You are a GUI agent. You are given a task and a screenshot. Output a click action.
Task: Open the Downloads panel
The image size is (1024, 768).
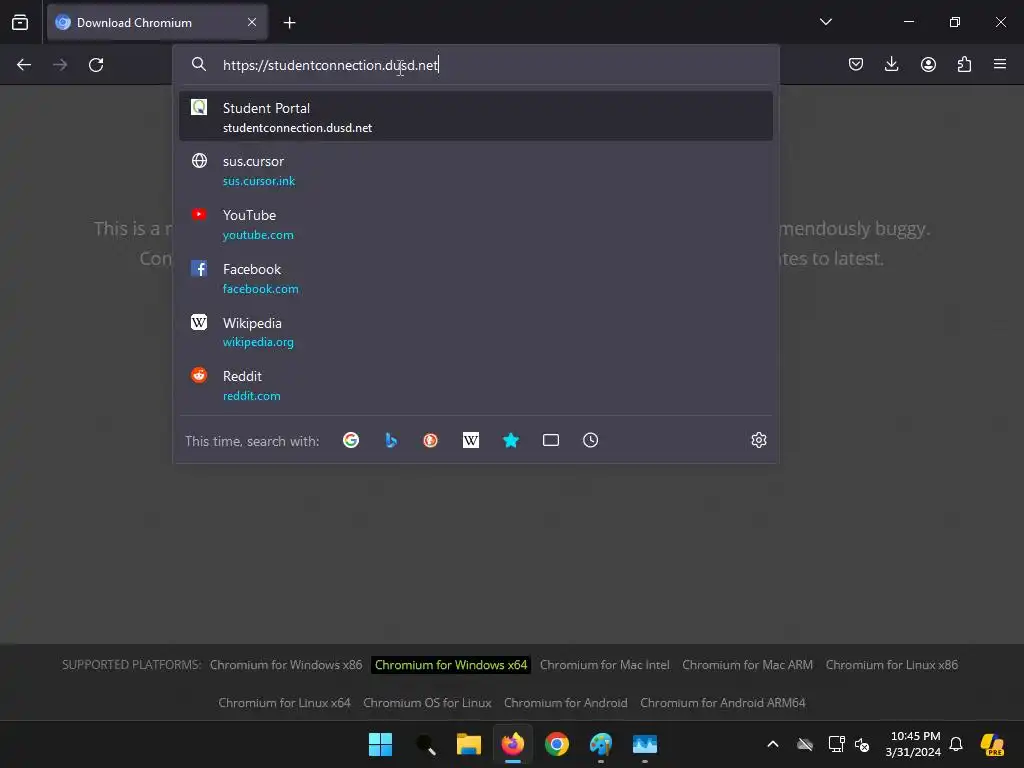pyautogui.click(x=891, y=64)
